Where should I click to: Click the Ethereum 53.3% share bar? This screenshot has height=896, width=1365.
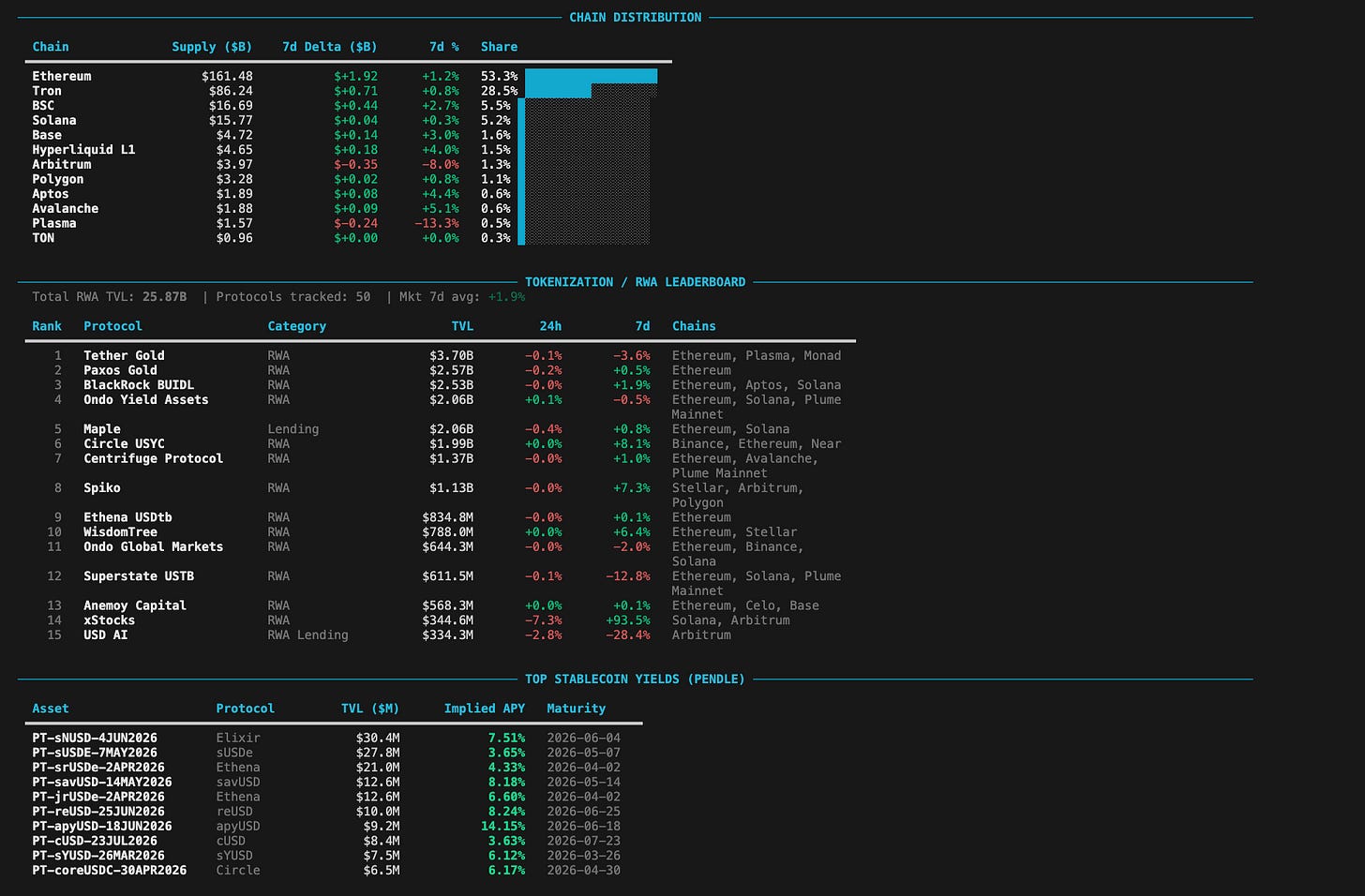pos(591,76)
